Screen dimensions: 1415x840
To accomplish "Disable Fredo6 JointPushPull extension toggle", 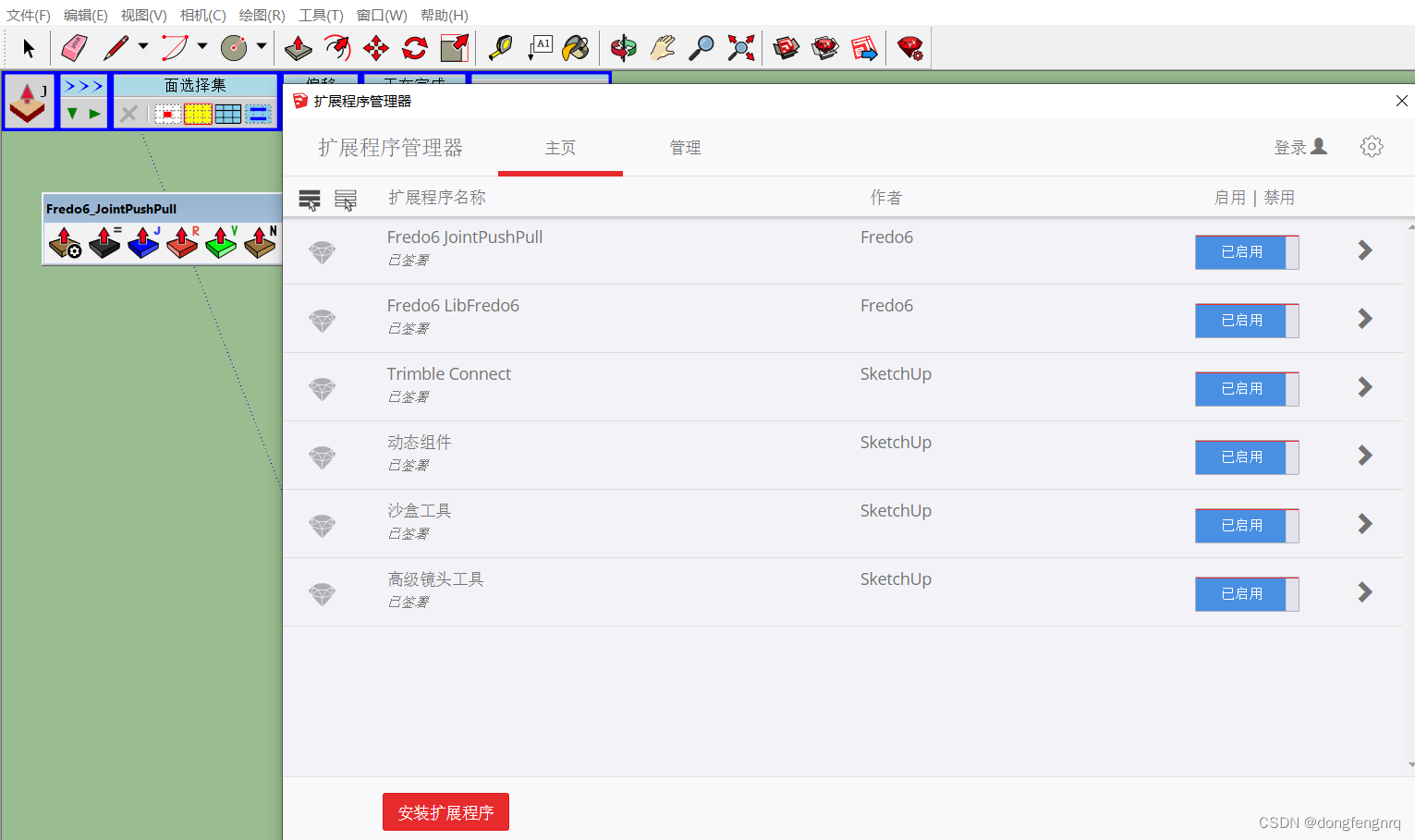I will 1247,251.
